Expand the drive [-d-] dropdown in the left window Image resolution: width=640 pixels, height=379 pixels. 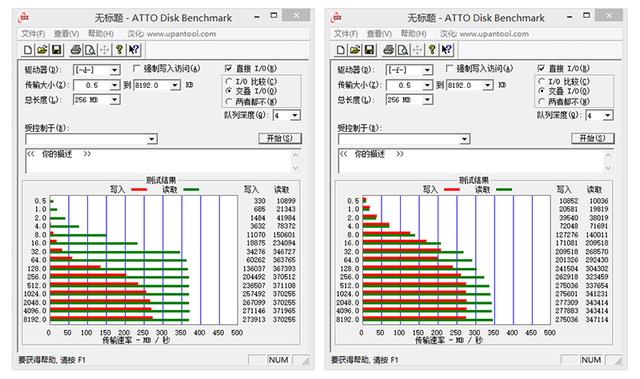115,70
